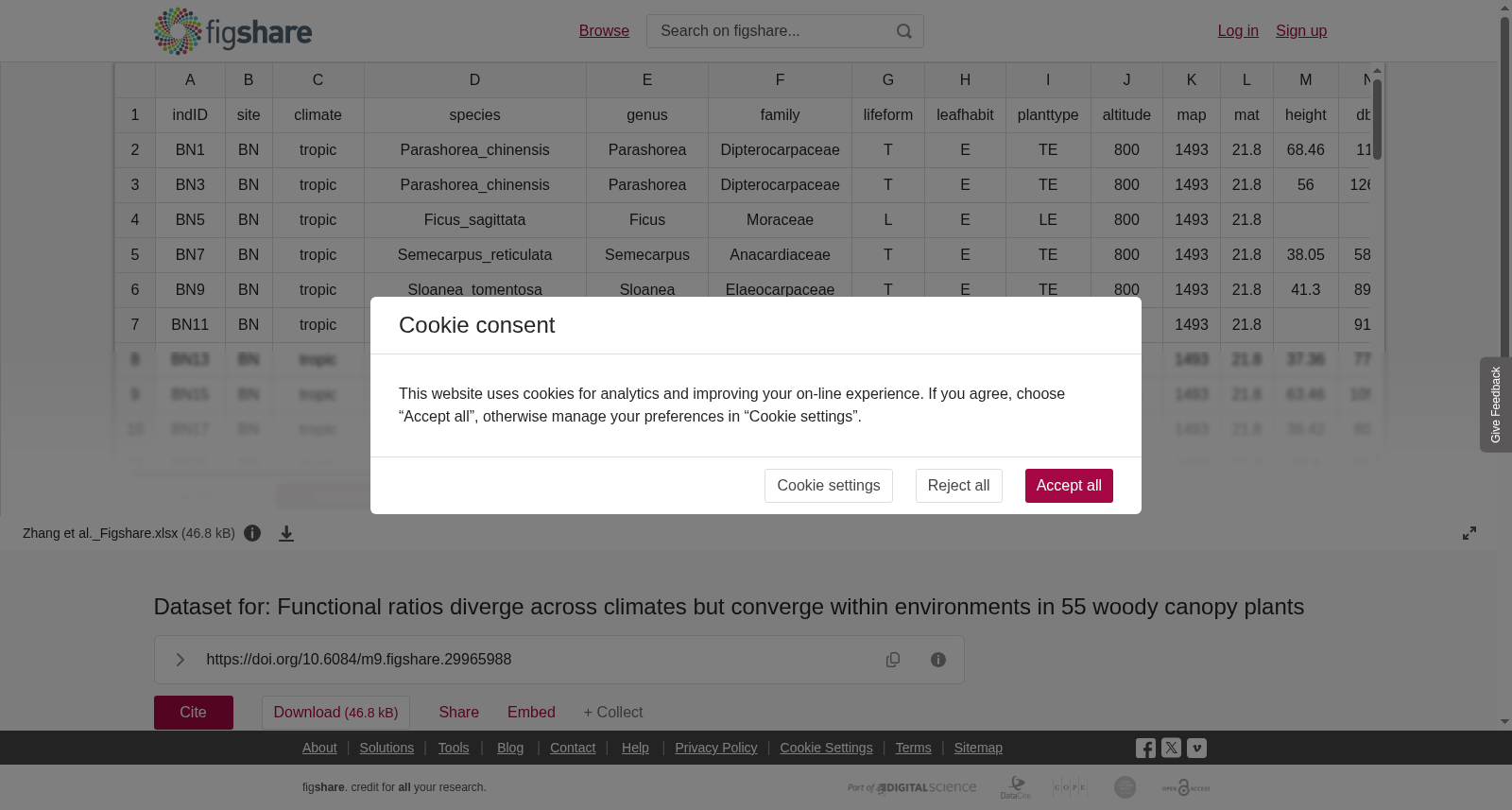Open the Log in page
The height and width of the screenshot is (810, 1512).
(1238, 31)
